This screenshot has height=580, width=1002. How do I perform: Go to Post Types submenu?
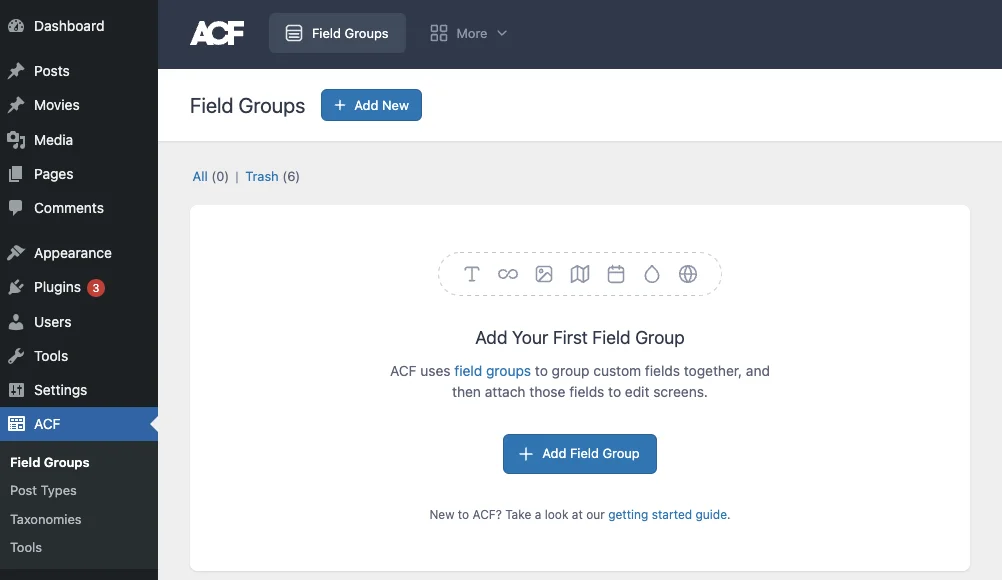coord(43,491)
